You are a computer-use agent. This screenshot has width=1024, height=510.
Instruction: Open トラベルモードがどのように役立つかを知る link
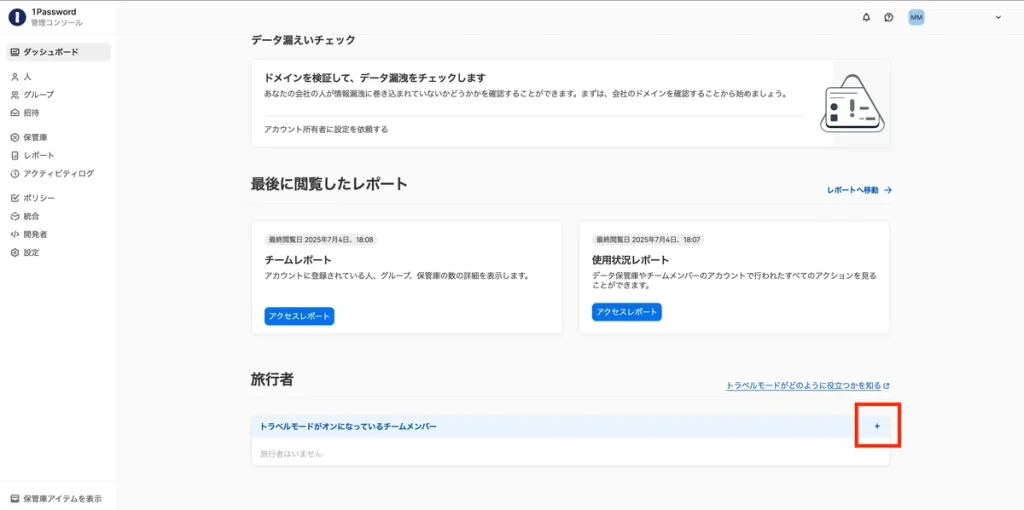tap(807, 385)
